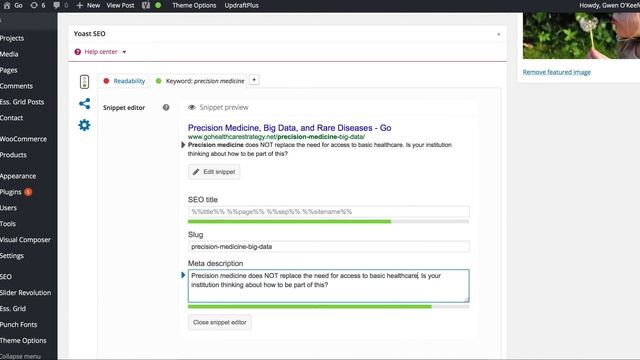
Task: Open Settings in the sidebar
Action: [12, 256]
